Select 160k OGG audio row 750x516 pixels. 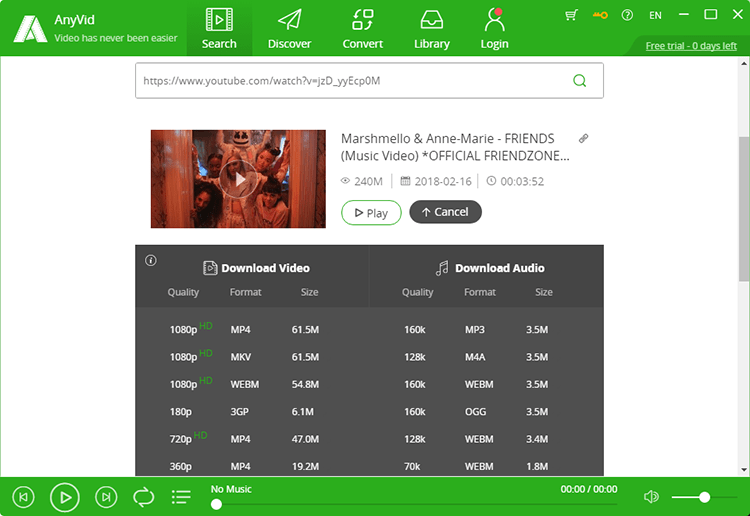point(486,411)
